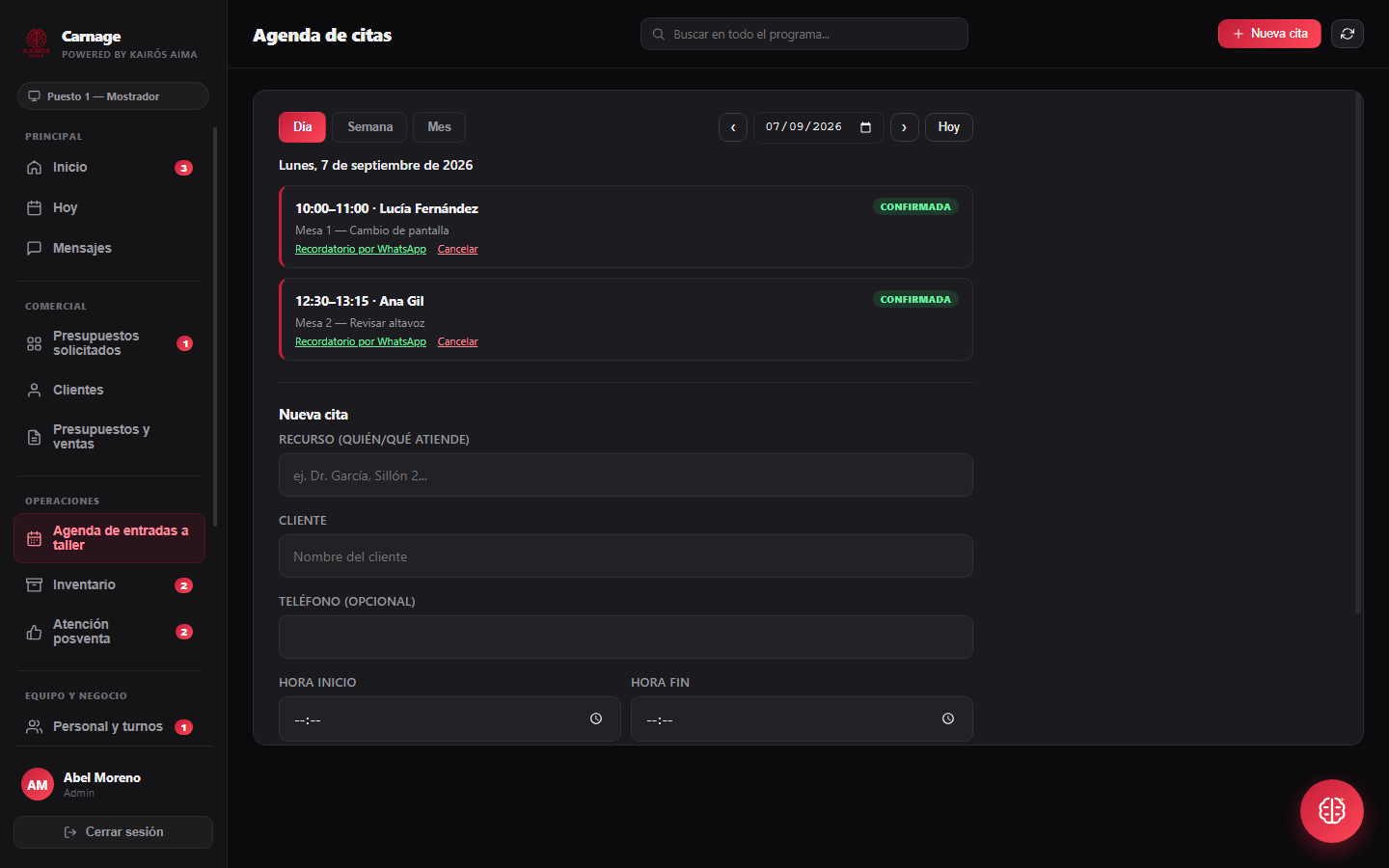
Task: Open Presupuestos y ventas
Action: [x=109, y=437]
